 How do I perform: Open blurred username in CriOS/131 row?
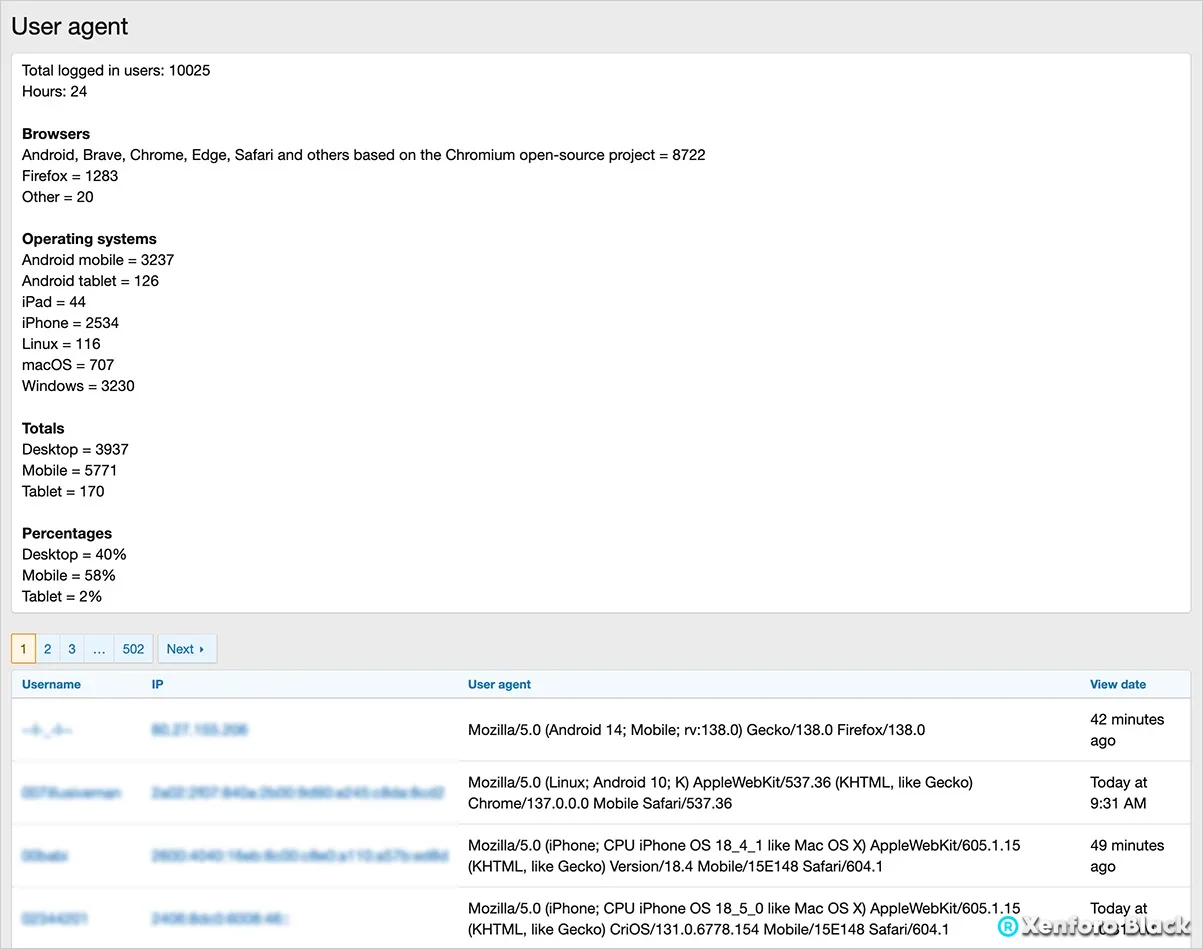point(54,917)
